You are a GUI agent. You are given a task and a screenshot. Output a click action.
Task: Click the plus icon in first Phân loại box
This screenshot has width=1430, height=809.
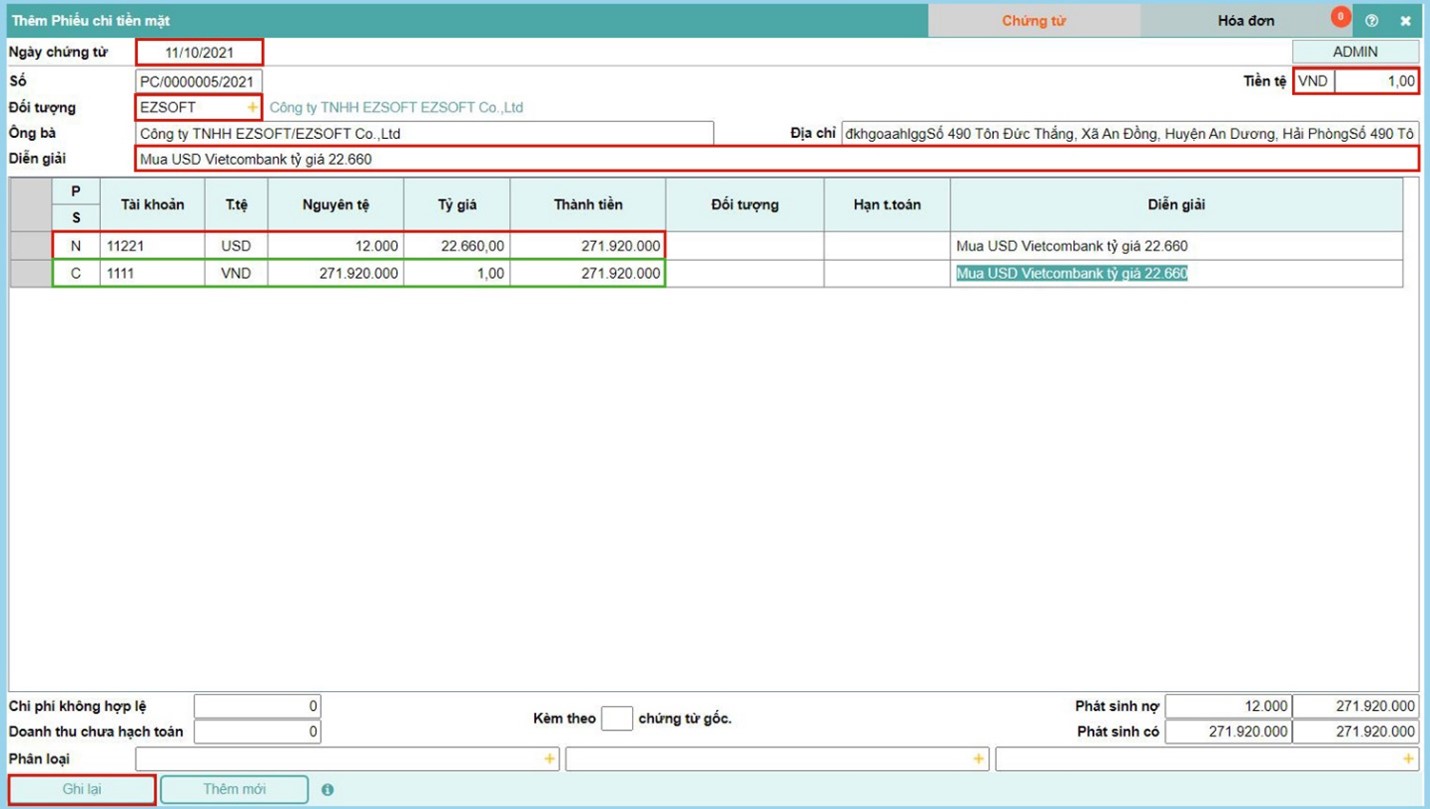tap(549, 760)
